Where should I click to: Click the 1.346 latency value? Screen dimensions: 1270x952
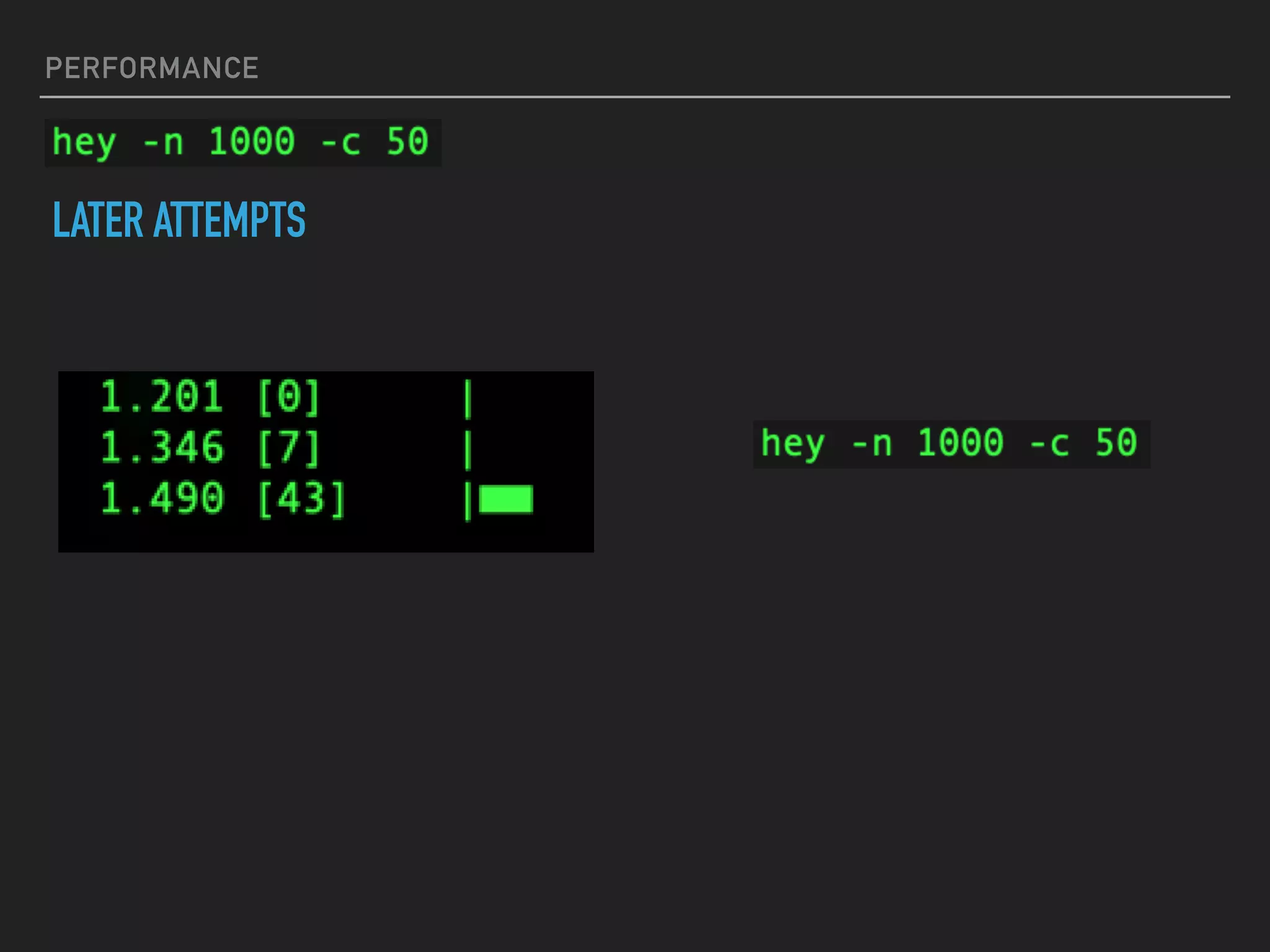pyautogui.click(x=161, y=447)
